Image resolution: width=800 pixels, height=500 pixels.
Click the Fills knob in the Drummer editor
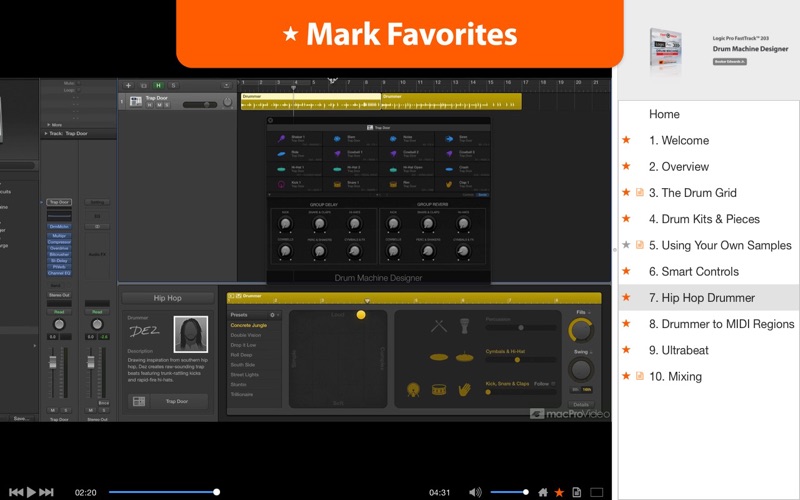click(581, 330)
